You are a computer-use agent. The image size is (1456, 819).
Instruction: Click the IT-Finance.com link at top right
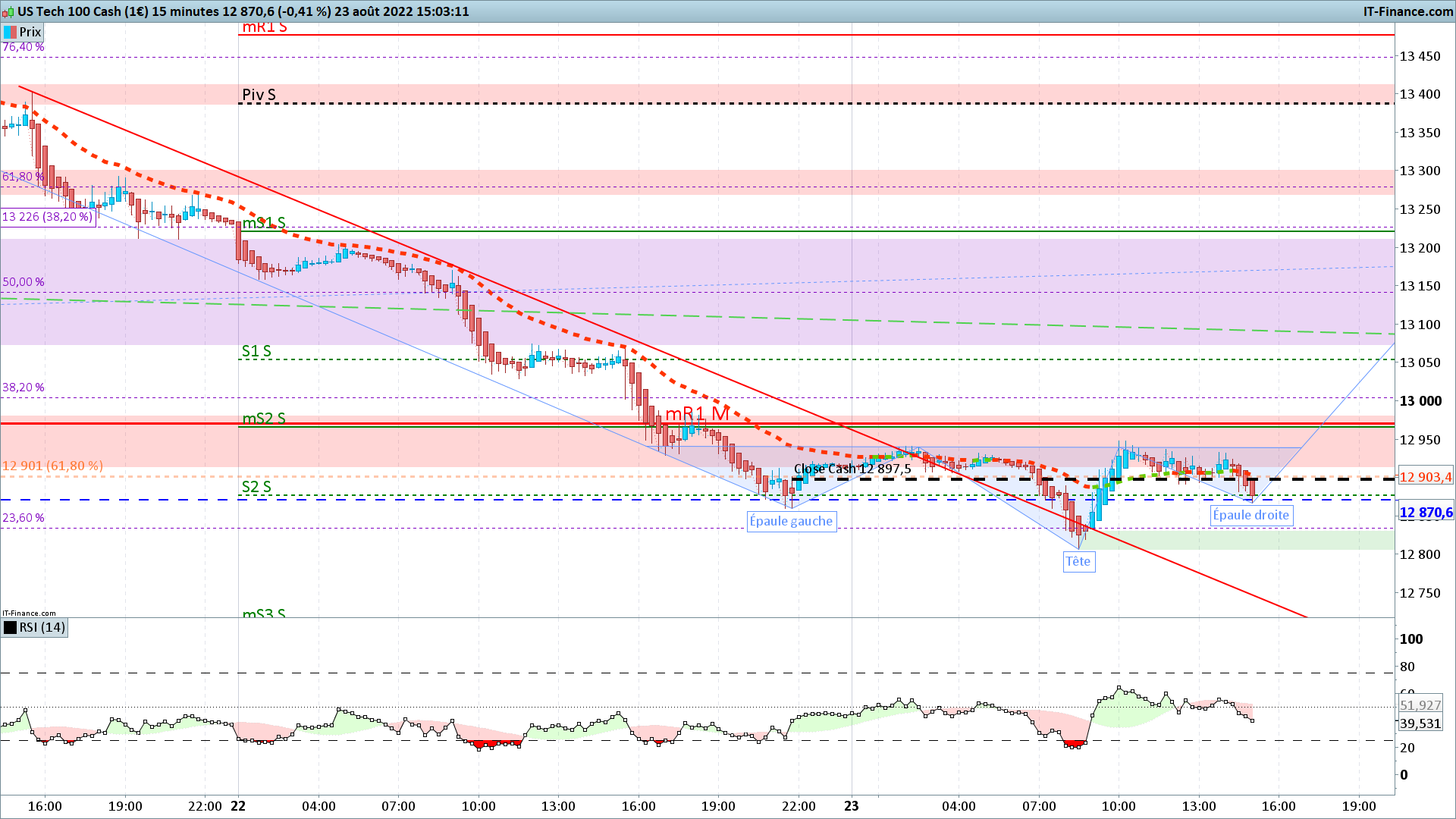(1407, 11)
